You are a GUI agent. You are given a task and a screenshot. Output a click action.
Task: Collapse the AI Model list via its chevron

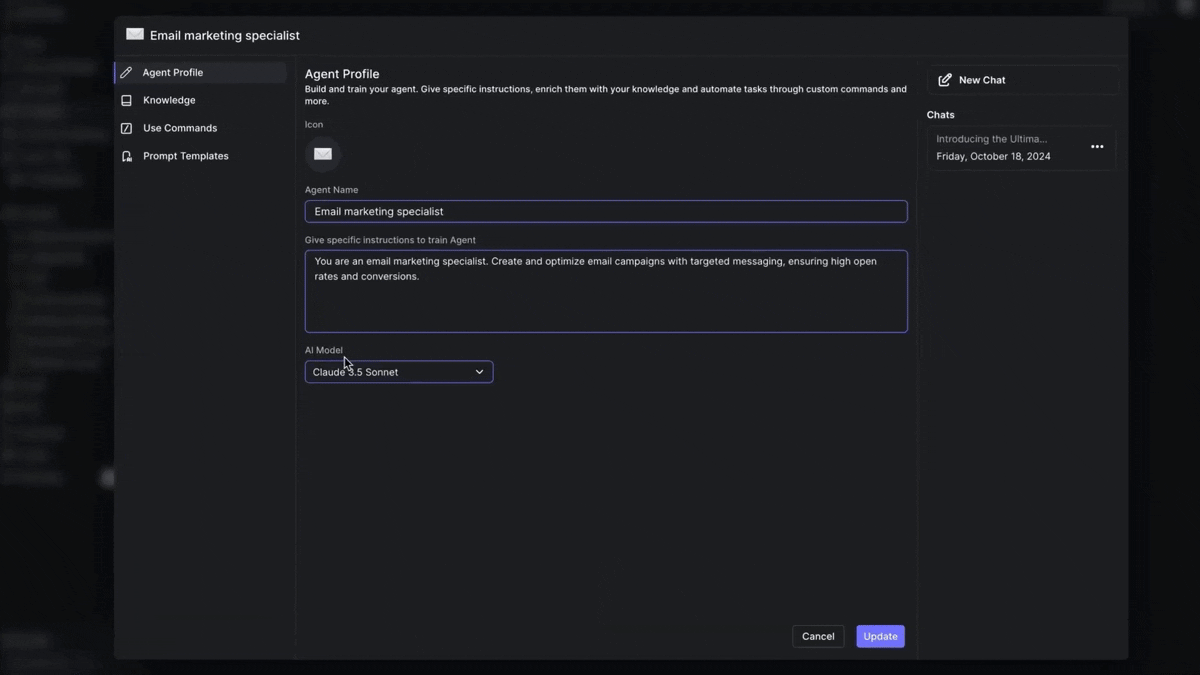pyautogui.click(x=479, y=371)
